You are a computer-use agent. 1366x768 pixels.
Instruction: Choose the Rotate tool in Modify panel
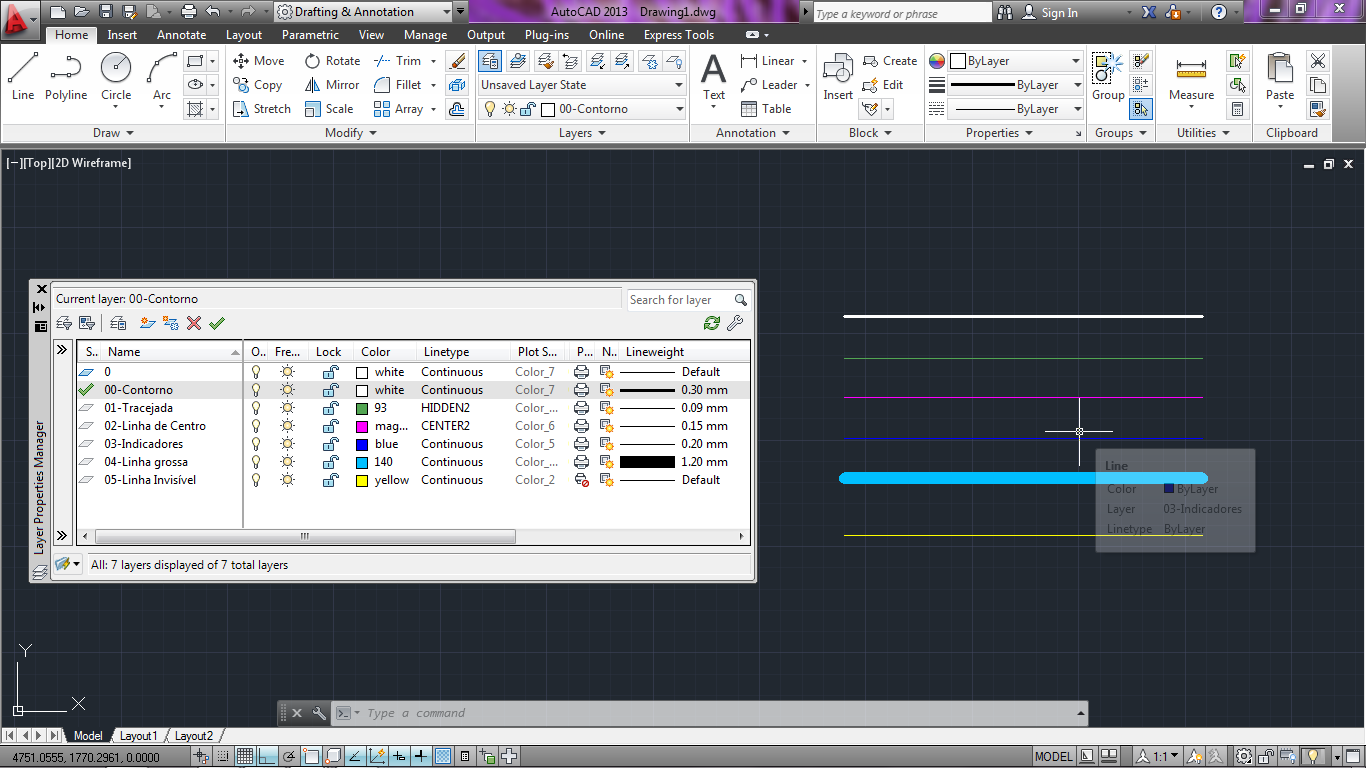click(332, 61)
